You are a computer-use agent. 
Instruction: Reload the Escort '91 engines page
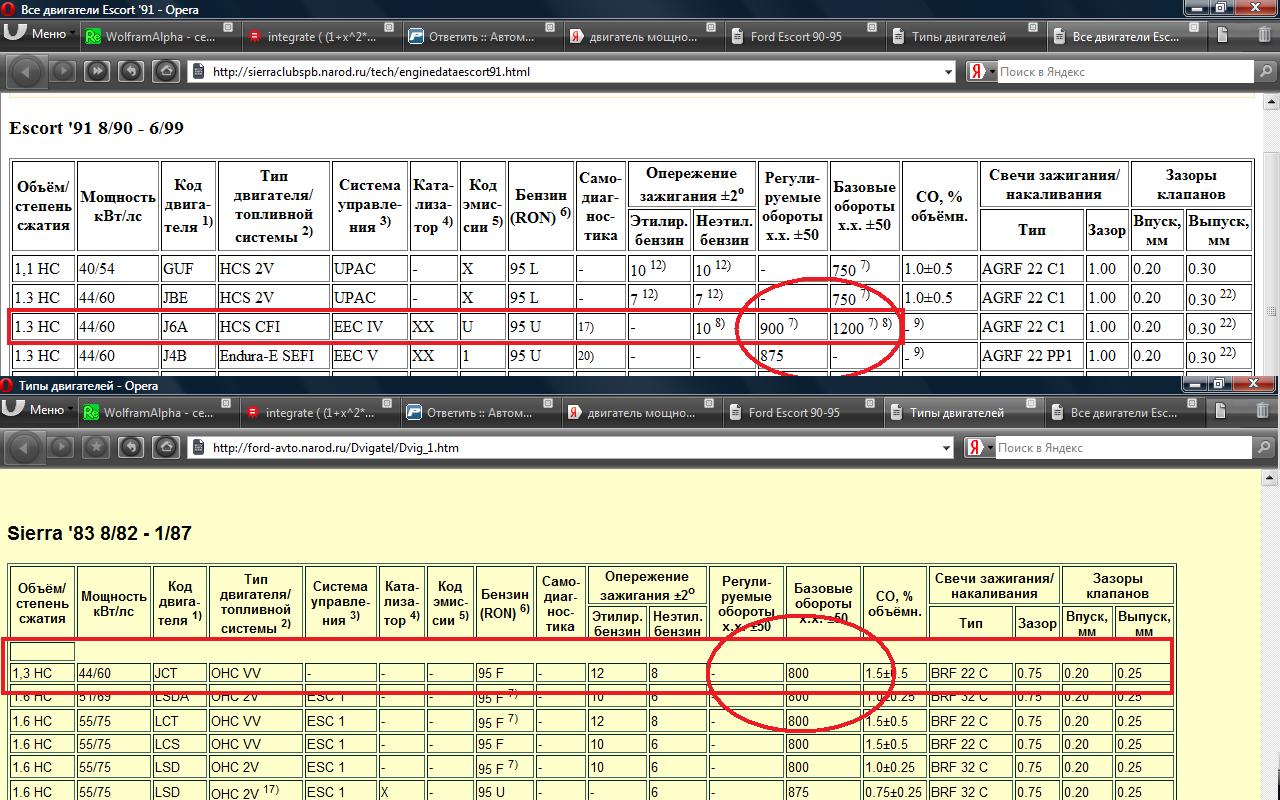[131, 71]
